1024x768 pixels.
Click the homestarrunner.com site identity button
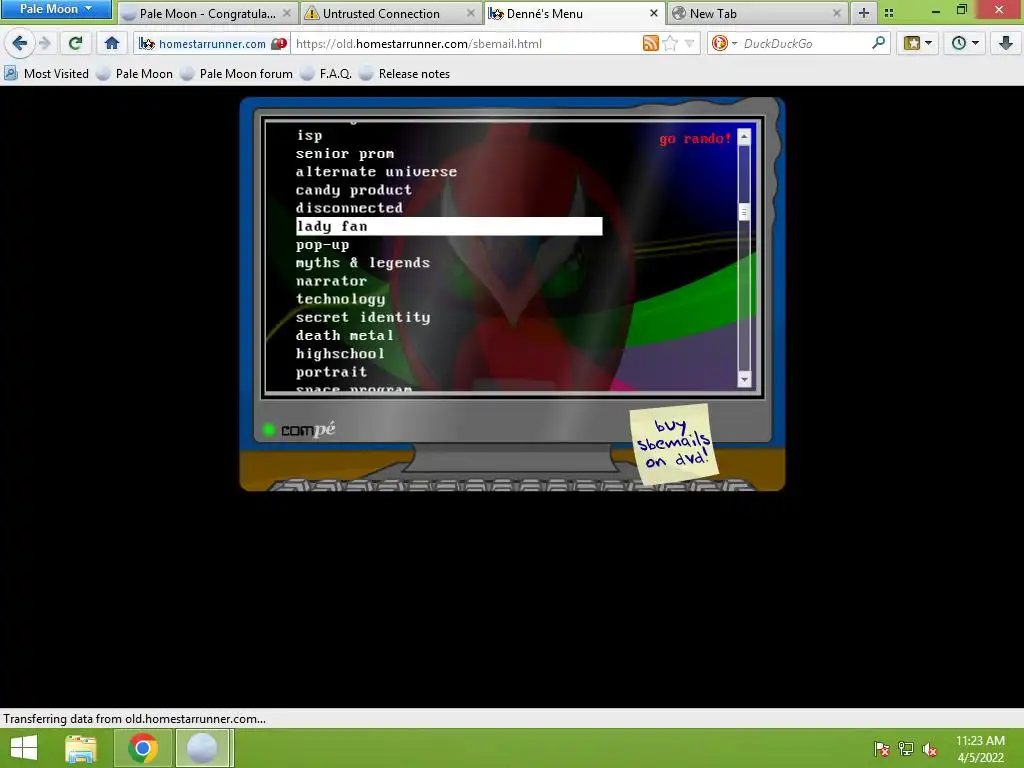(x=212, y=44)
